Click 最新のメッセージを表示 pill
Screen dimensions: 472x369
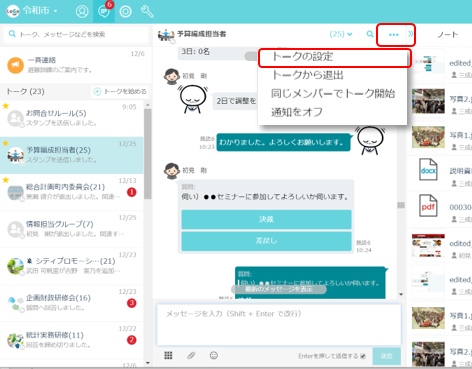pos(279,289)
